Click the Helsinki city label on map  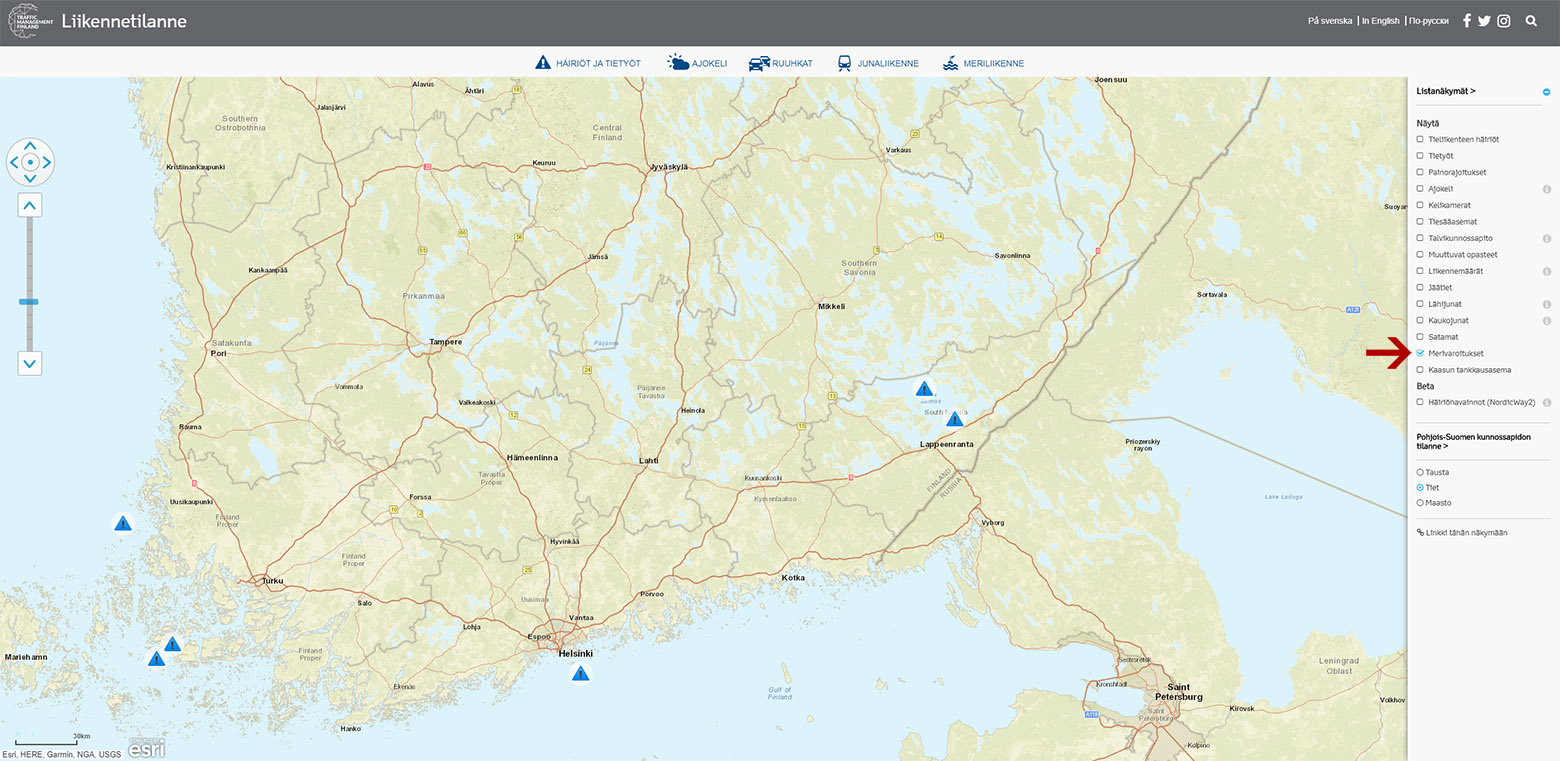575,653
